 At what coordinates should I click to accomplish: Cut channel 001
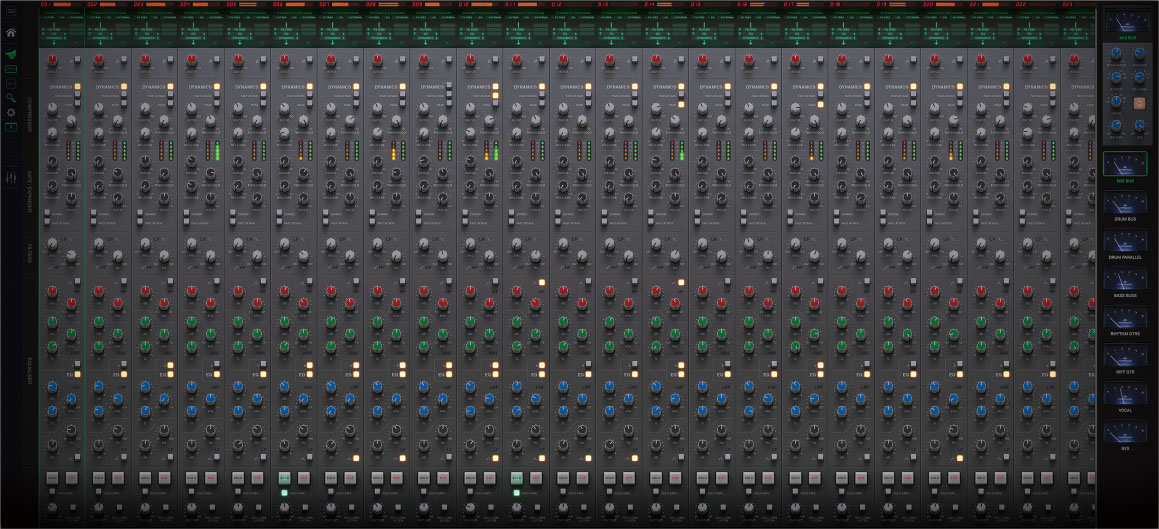71,478
